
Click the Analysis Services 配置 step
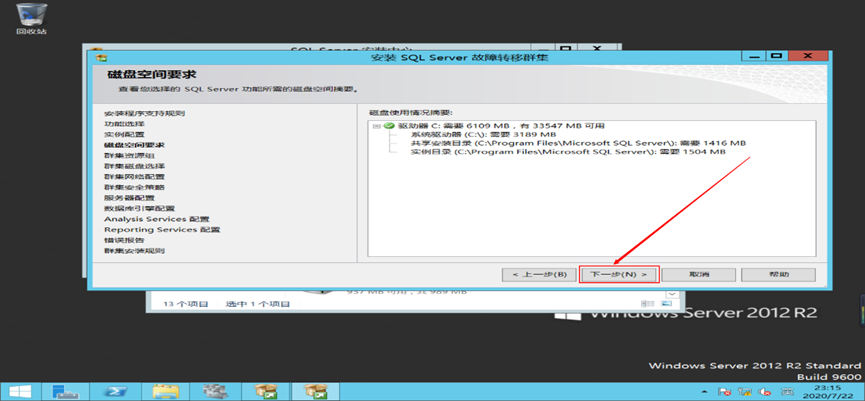pos(157,219)
